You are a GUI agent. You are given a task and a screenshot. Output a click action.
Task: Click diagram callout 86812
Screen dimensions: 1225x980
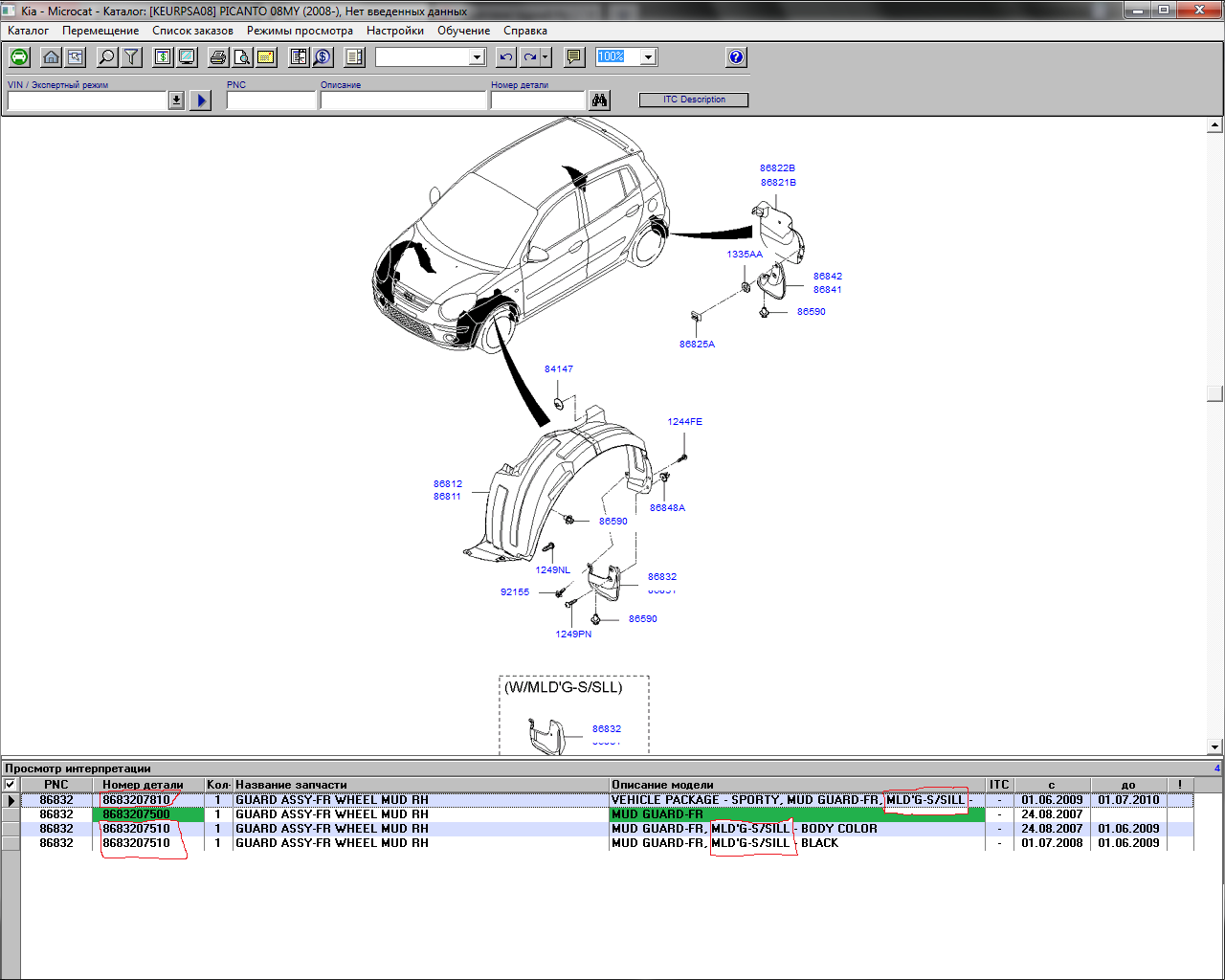pos(447,484)
